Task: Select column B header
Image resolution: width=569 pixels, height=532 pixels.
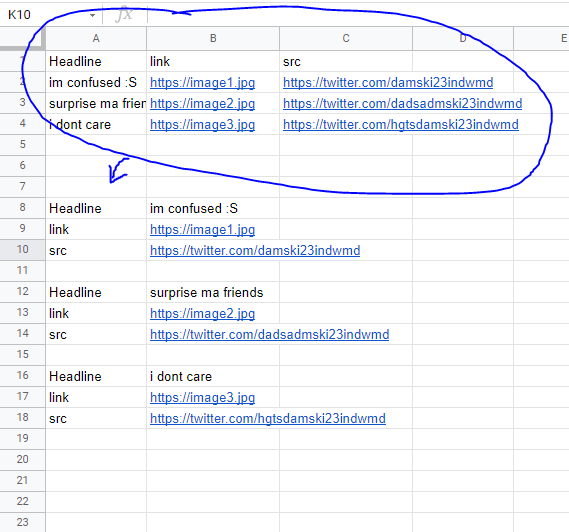Action: 213,38
